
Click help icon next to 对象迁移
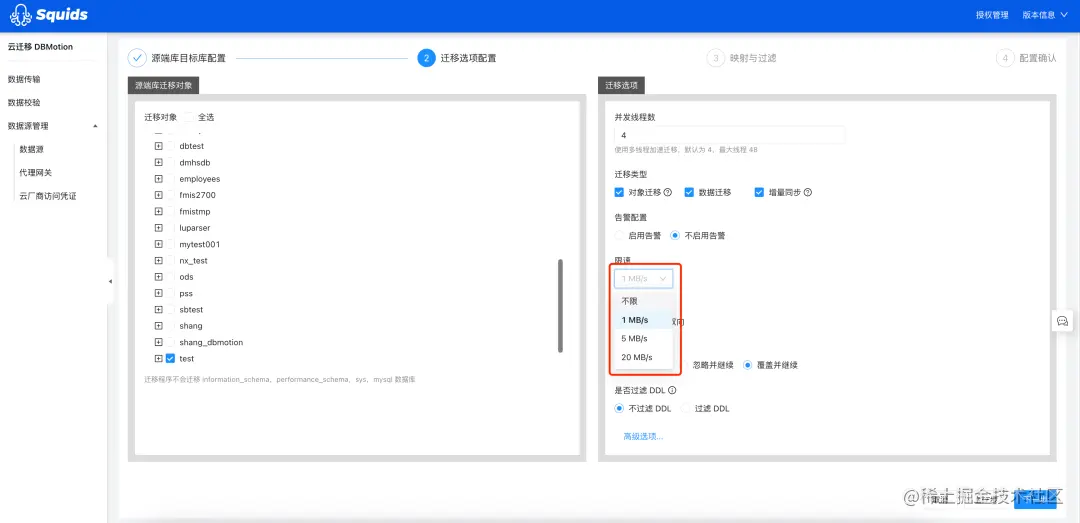[667, 192]
